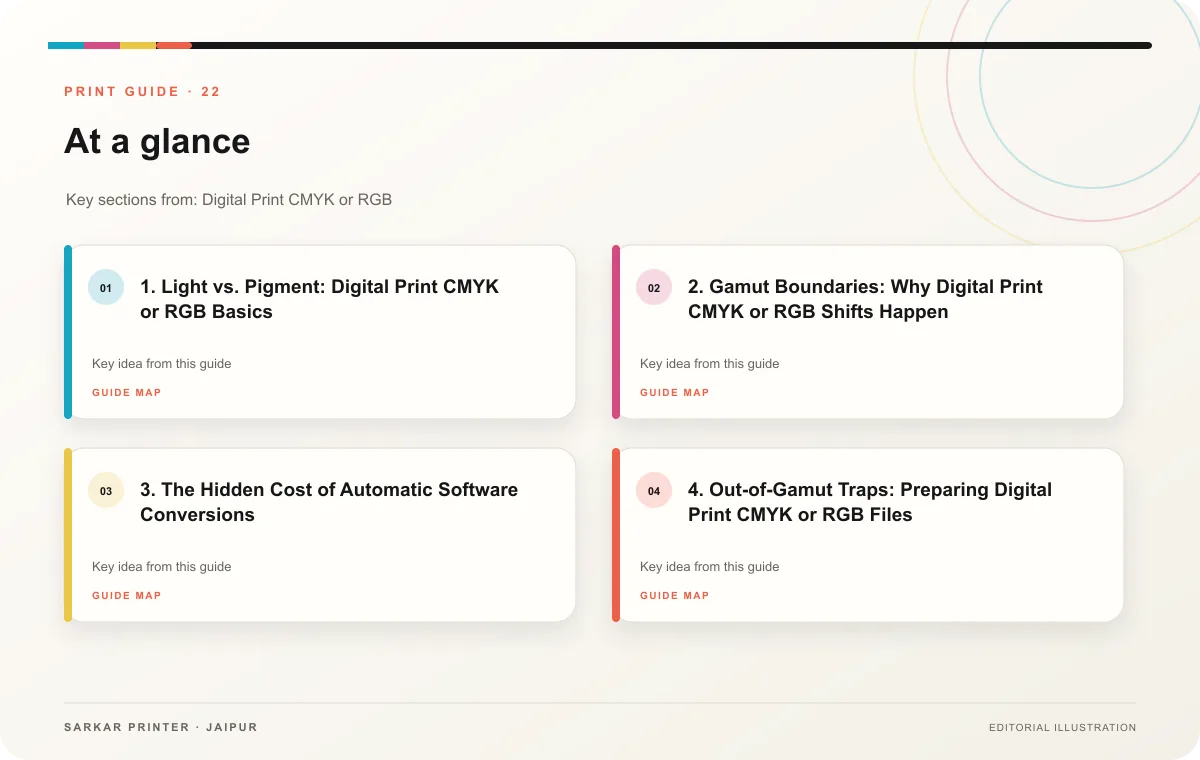Screen dimensions: 1200x760
Task: Click GUIDE MAP under Hidden Cost card
Action: point(126,596)
